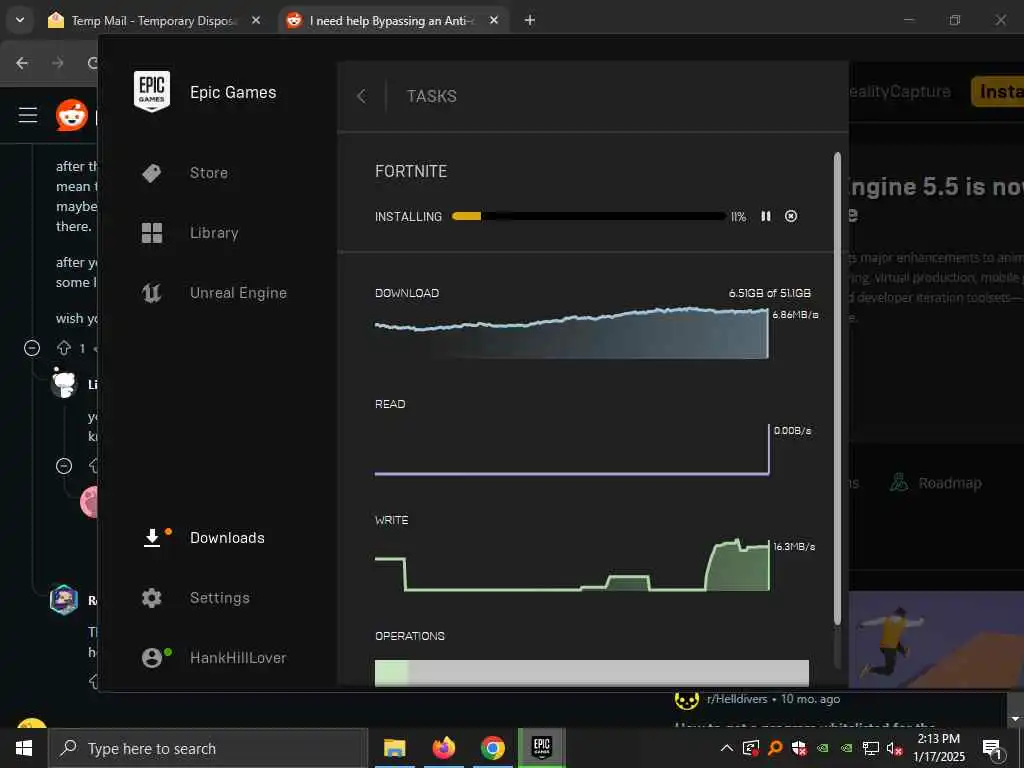Image resolution: width=1024 pixels, height=768 pixels.
Task: Click the Tasks panel vertical scrollbar
Action: pos(837,389)
